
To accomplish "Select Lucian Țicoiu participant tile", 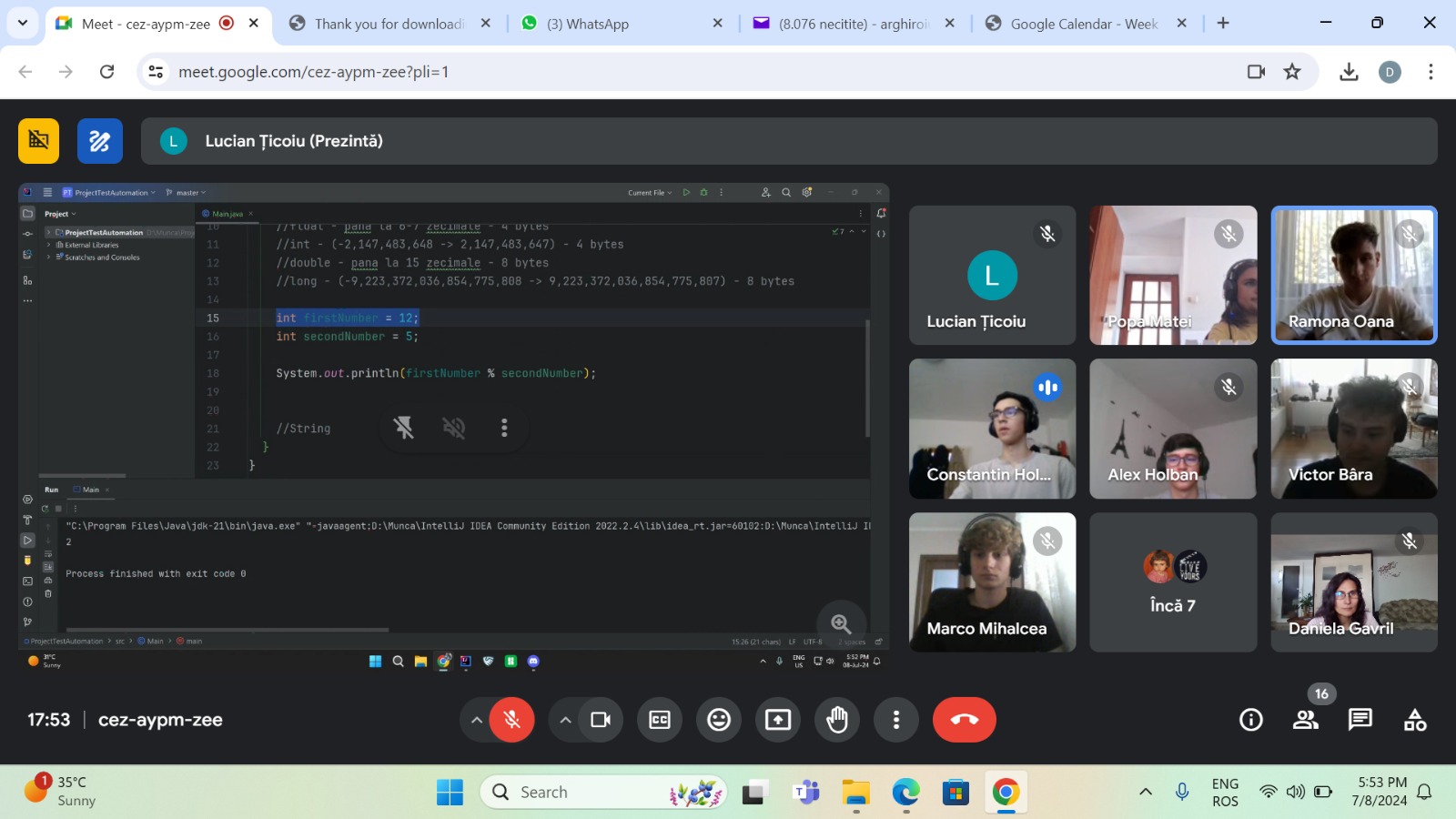I will coord(993,275).
